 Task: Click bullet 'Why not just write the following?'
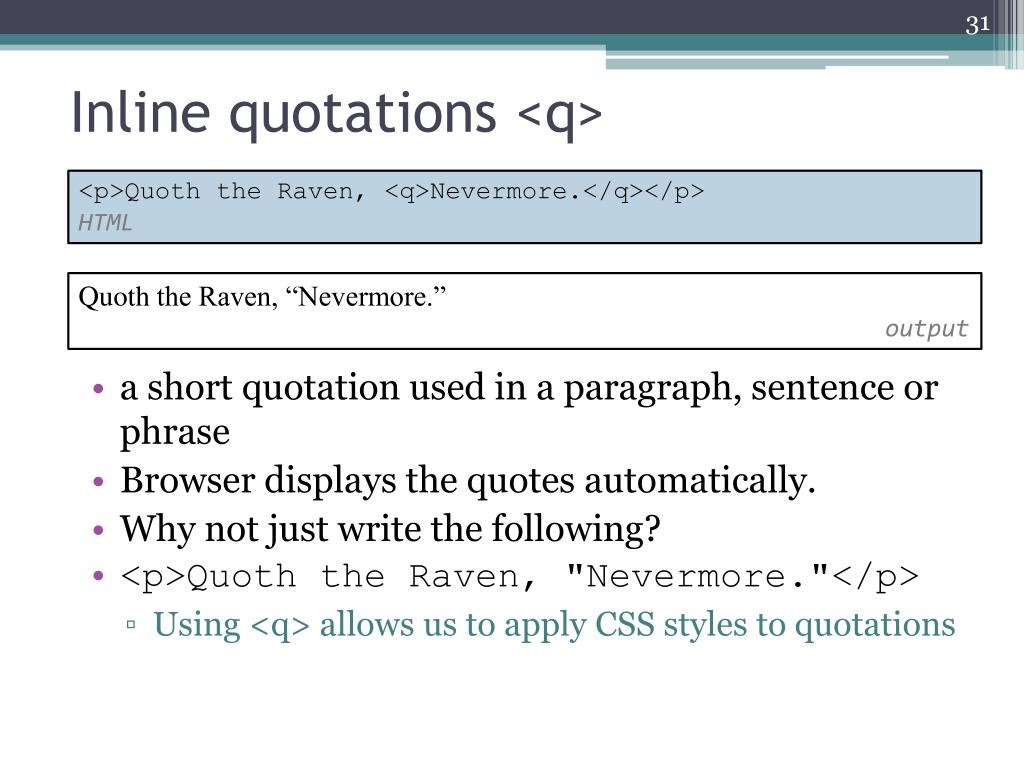390,529
